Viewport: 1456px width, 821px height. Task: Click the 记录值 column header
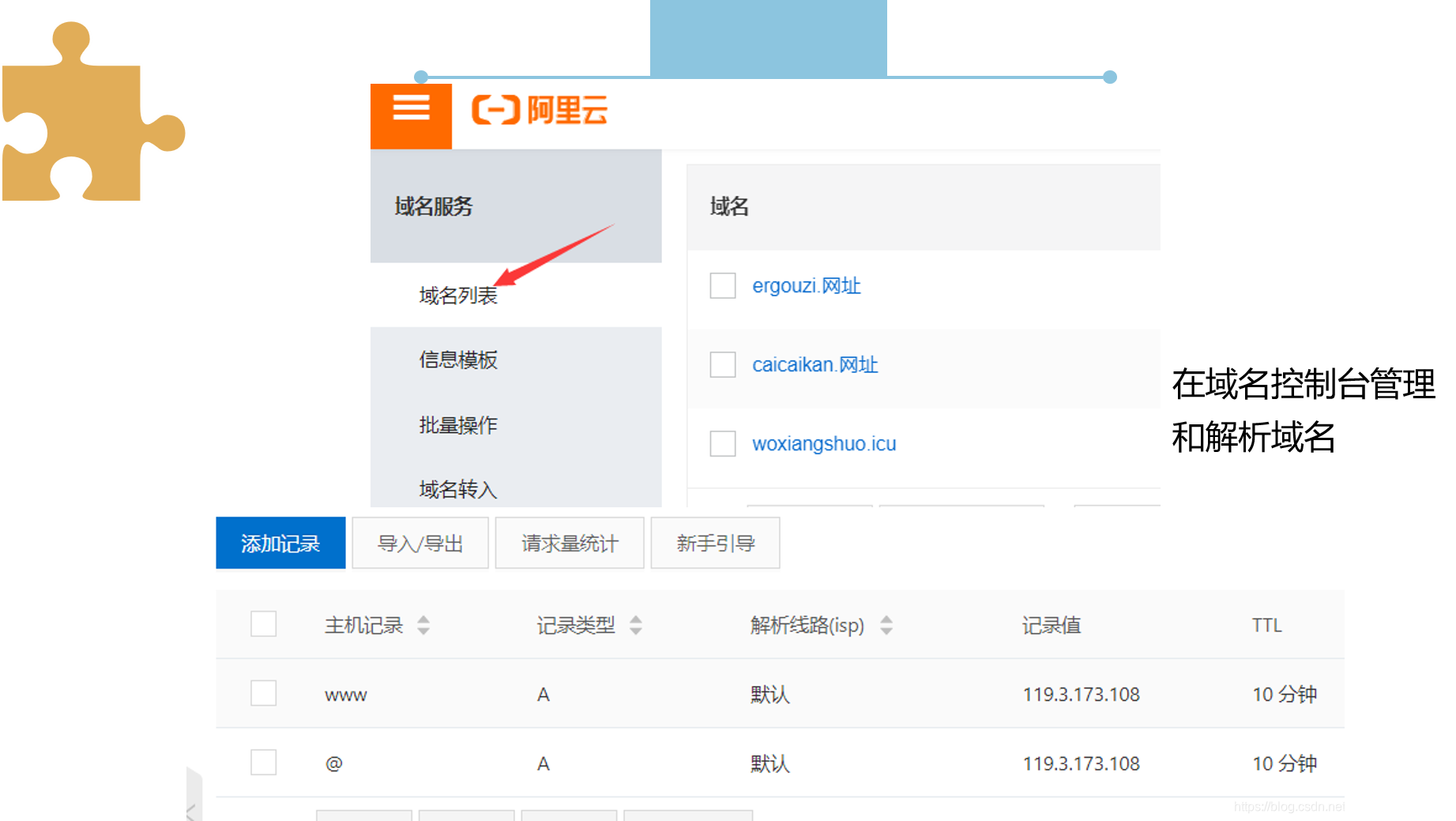click(1052, 625)
